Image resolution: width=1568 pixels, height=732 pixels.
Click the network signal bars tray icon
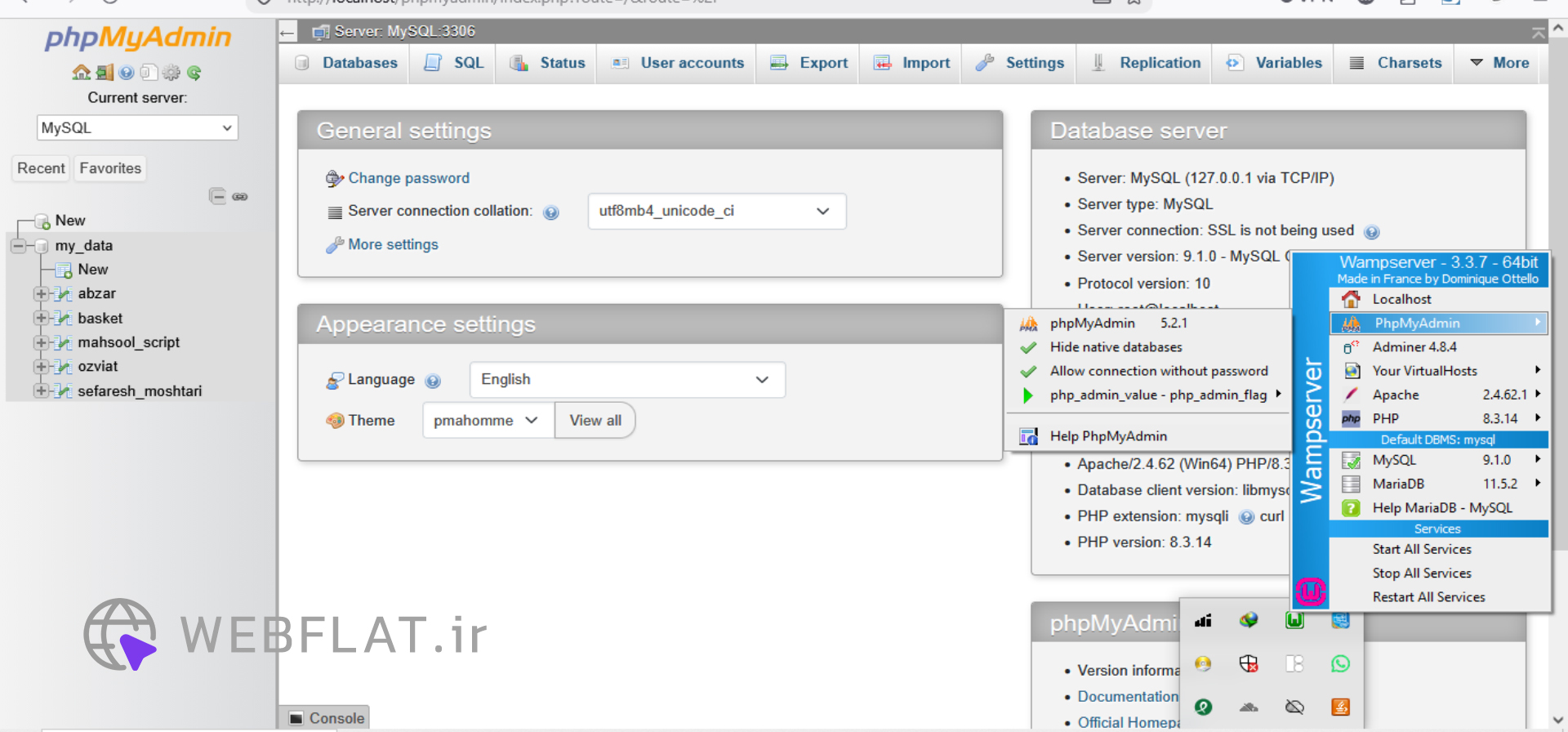click(1203, 621)
